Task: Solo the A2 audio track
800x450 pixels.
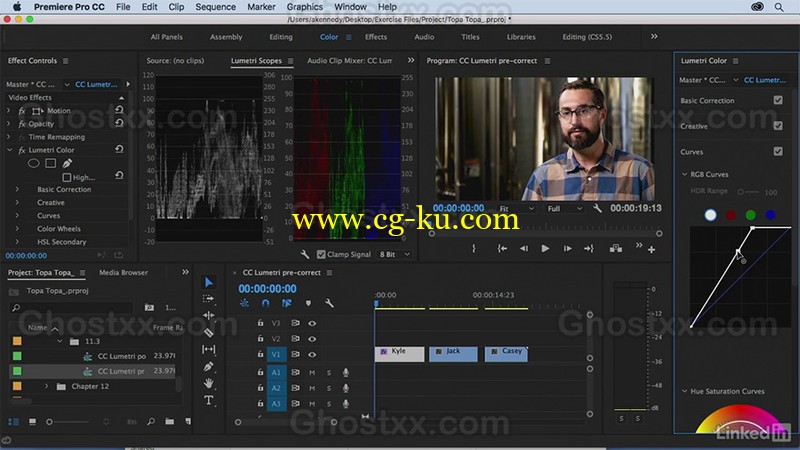Action: click(329, 388)
